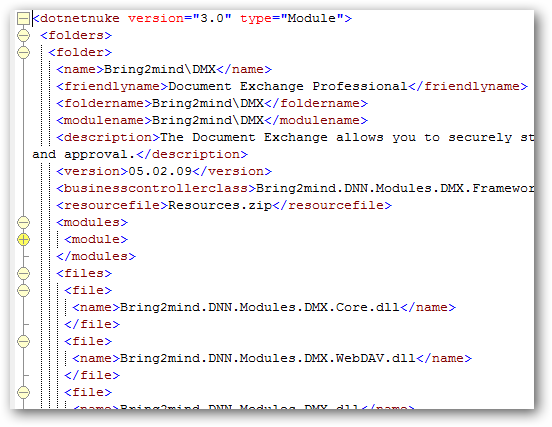Collapse the root dotnetnuke node

(x=23, y=18)
